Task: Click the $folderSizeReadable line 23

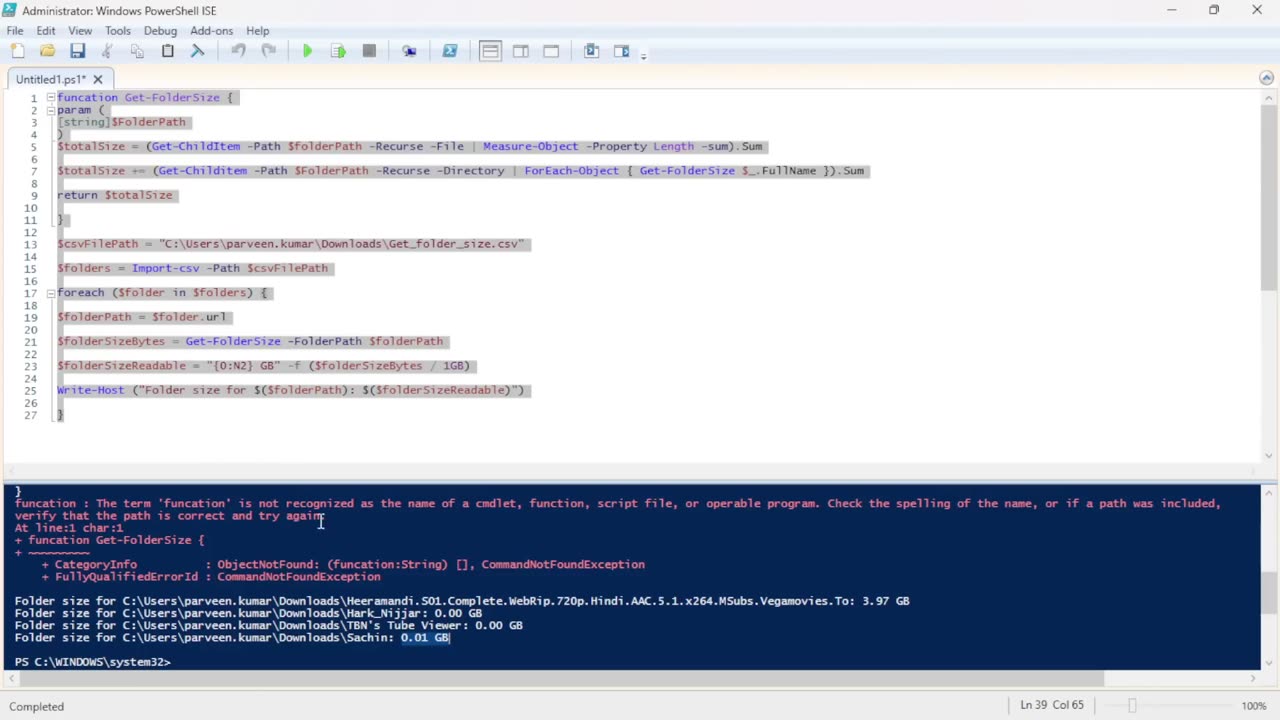Action: [263, 366]
